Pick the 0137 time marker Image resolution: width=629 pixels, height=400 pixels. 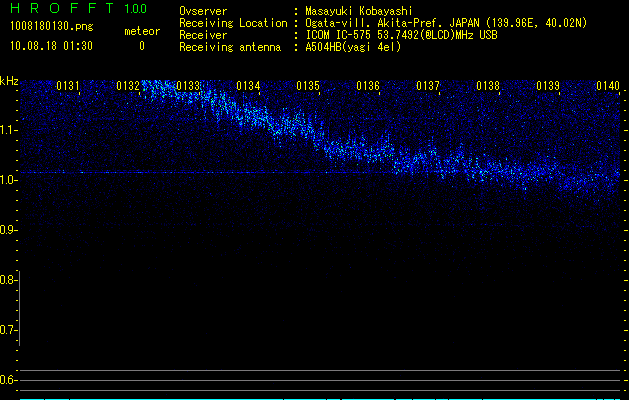pyautogui.click(x=428, y=87)
